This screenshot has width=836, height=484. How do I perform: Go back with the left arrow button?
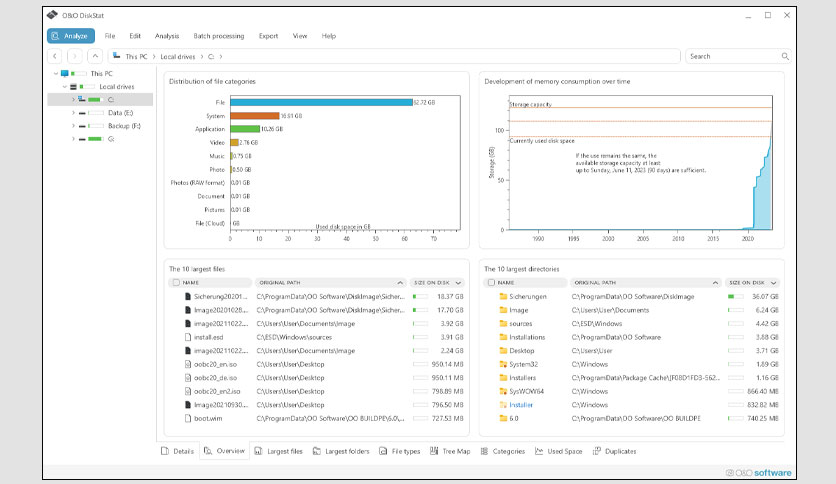pyautogui.click(x=54, y=56)
